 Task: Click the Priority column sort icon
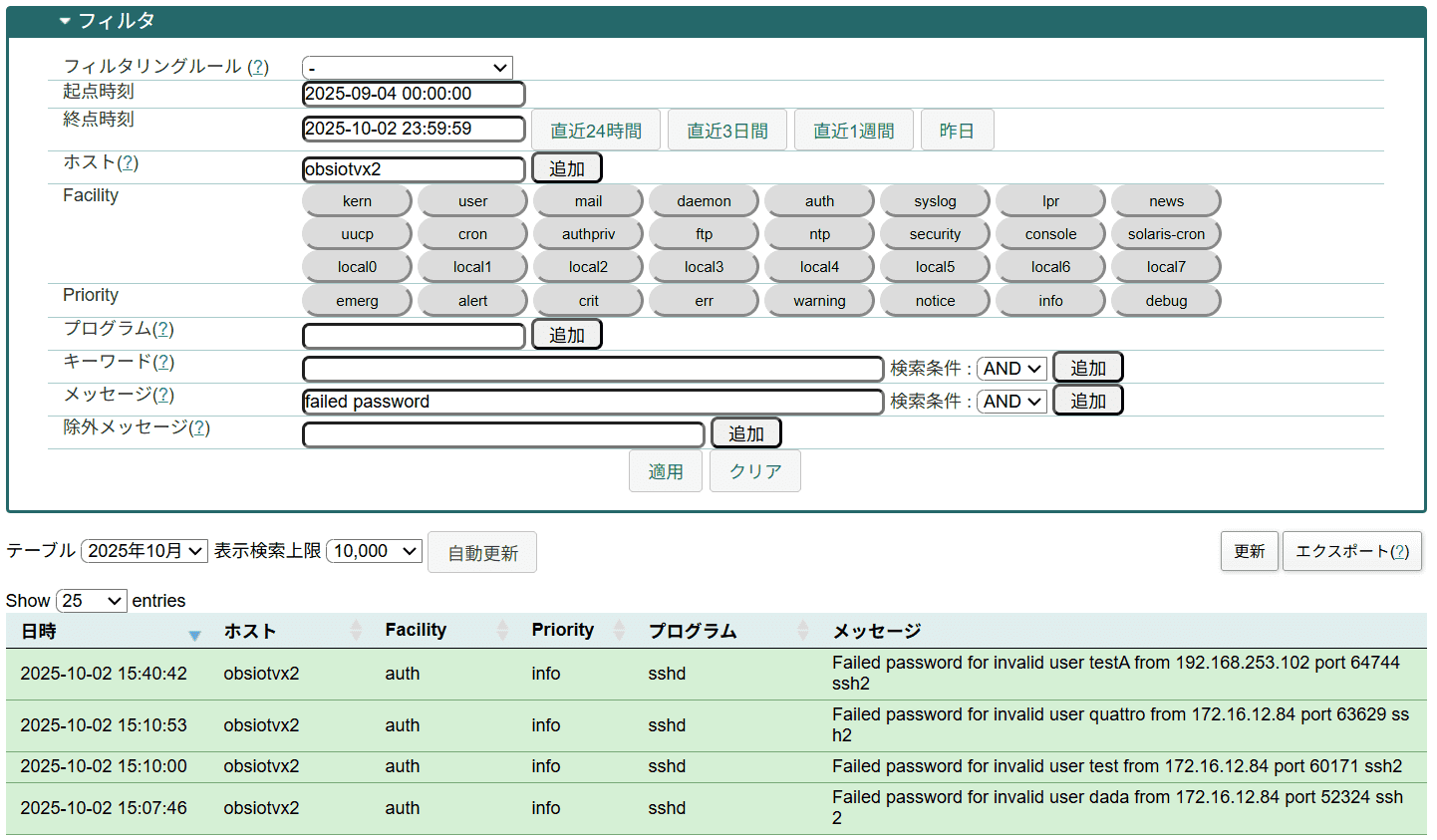tap(619, 631)
